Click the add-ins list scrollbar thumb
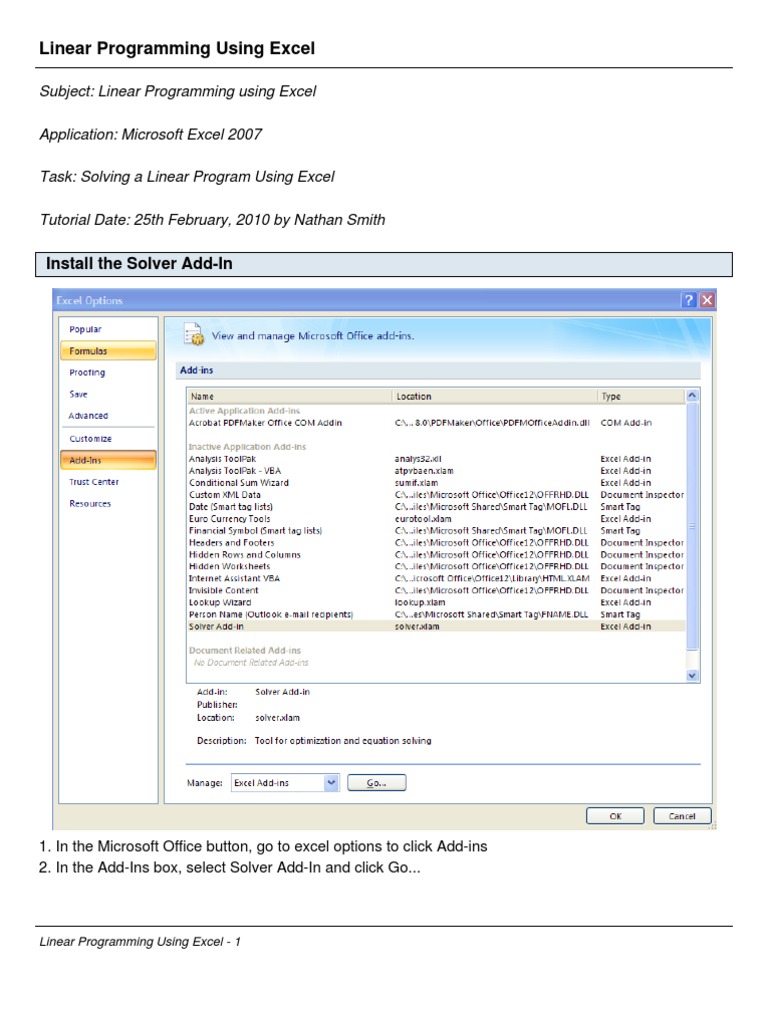 coord(692,526)
